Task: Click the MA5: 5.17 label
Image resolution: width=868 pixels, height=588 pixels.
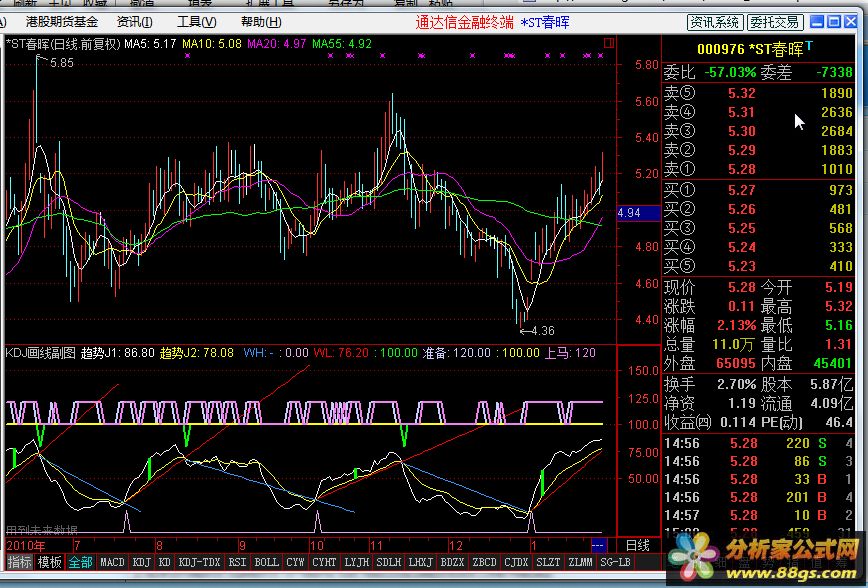Action: [150, 44]
